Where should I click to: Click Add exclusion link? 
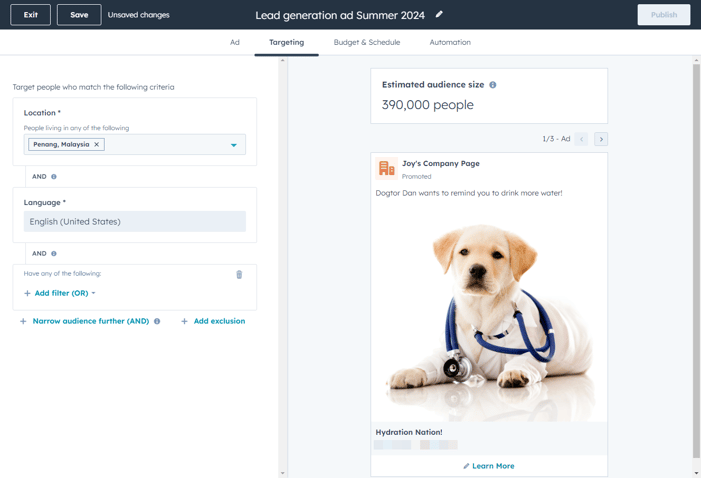(x=213, y=321)
